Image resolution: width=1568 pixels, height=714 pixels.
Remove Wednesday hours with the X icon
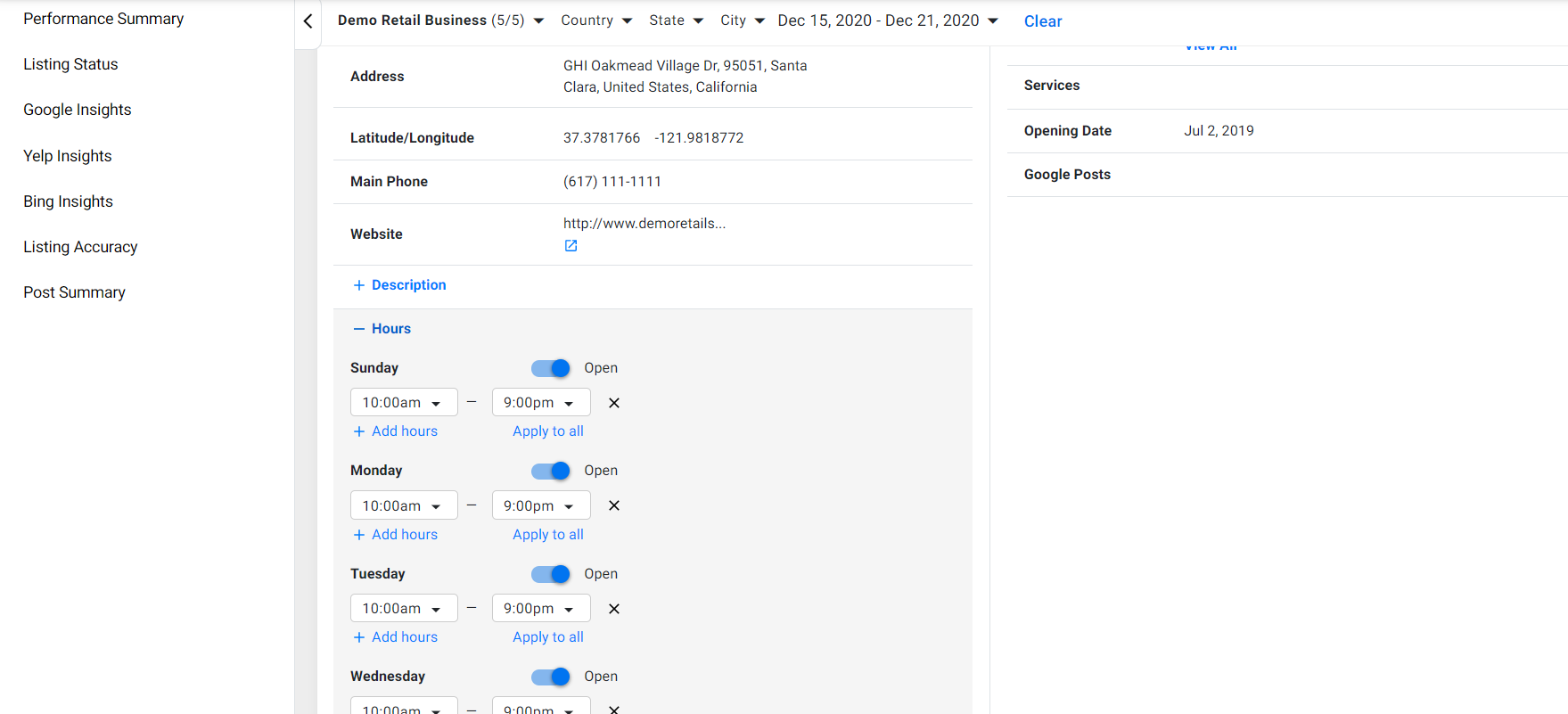pyautogui.click(x=614, y=710)
